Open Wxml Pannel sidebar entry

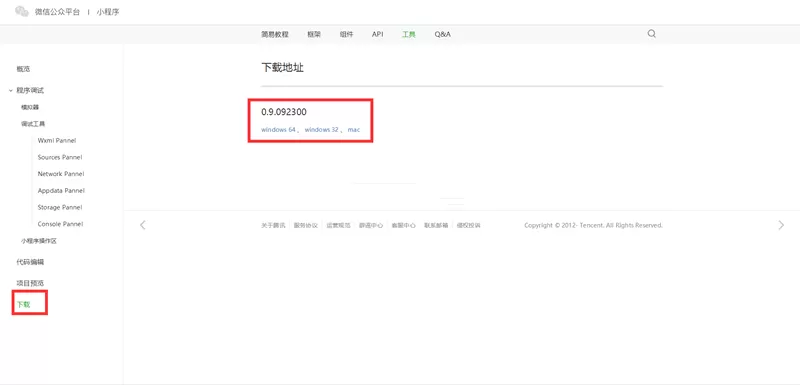point(57,140)
